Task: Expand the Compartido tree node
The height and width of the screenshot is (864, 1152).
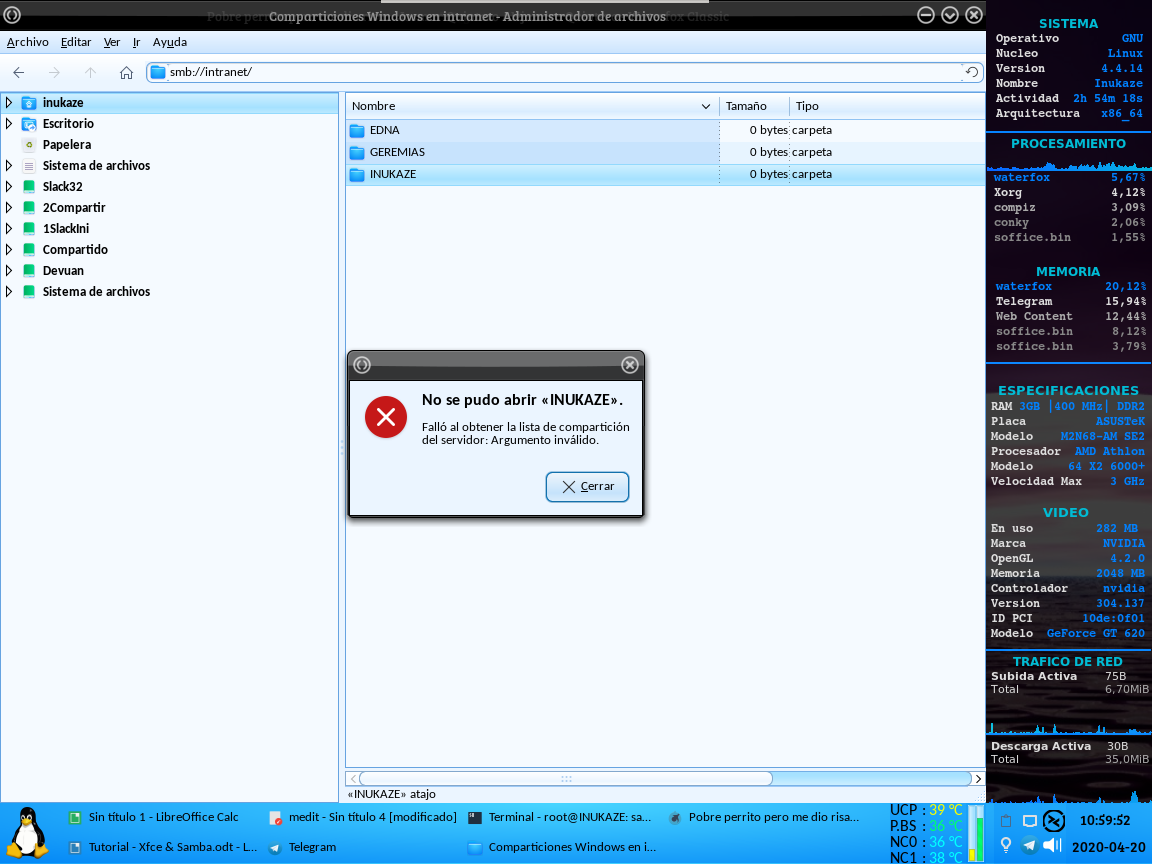Action: [9, 249]
